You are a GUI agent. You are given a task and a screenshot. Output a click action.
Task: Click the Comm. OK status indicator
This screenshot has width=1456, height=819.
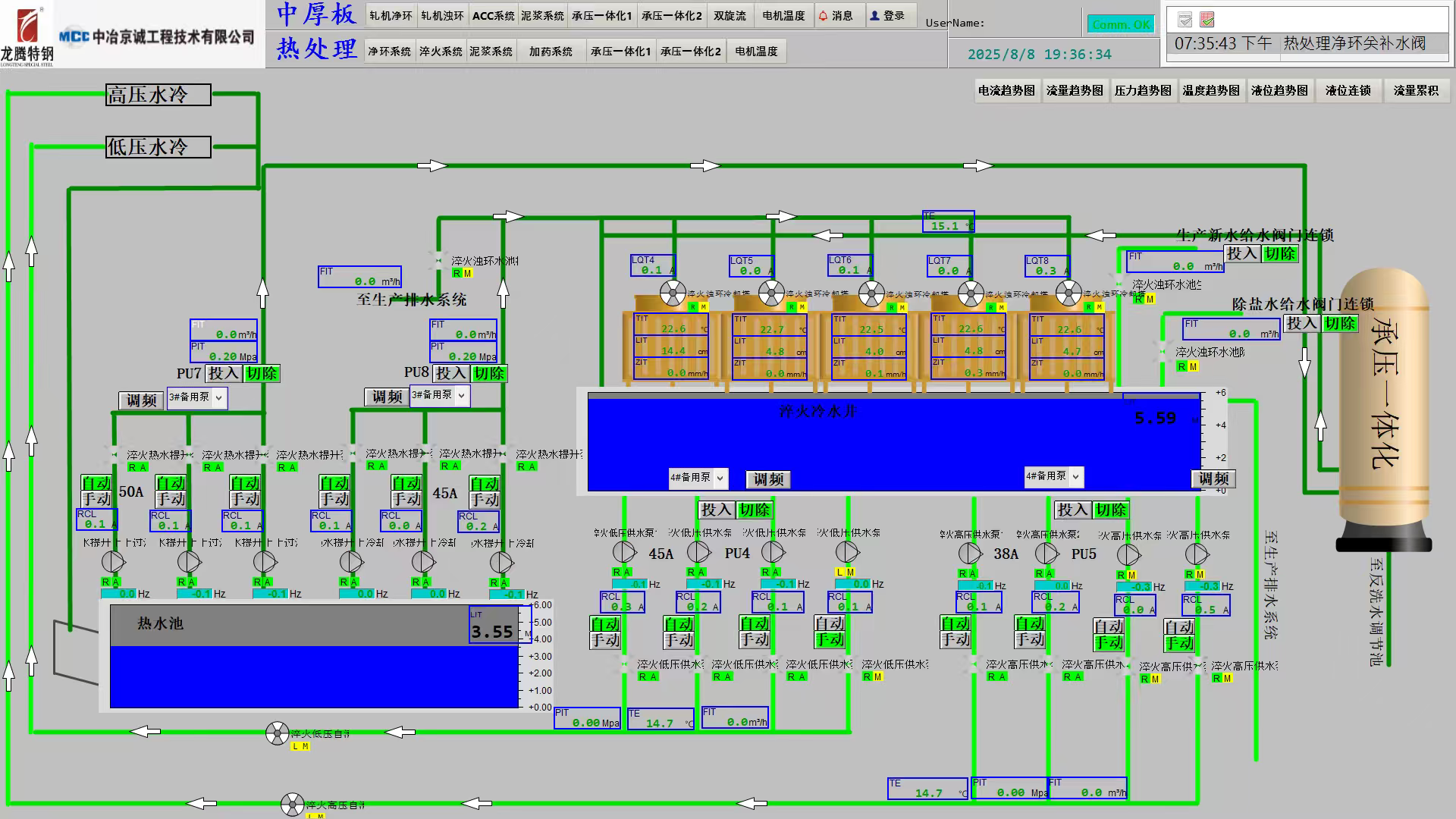point(1121,24)
